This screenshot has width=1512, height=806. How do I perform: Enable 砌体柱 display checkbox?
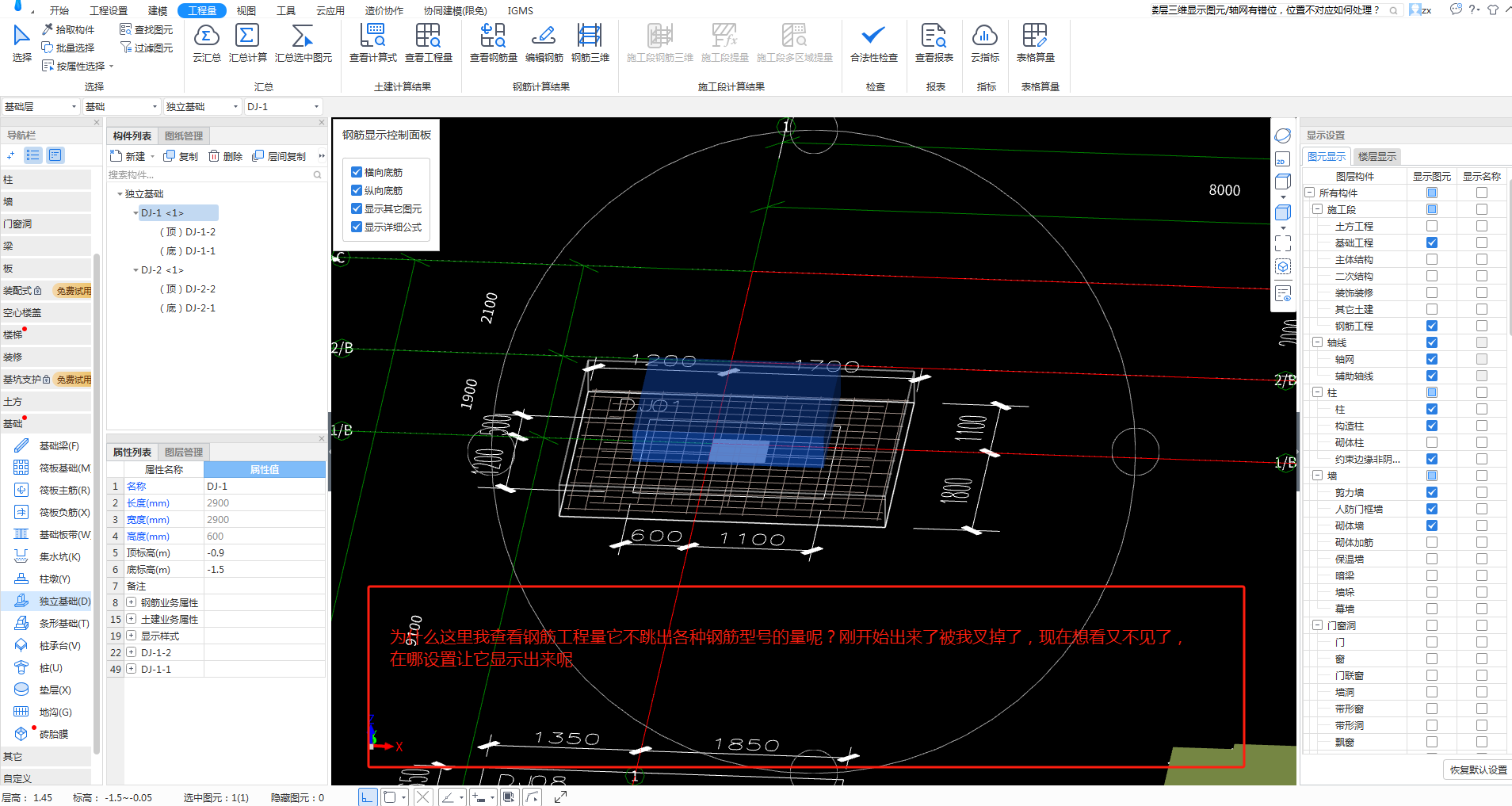pos(1432,442)
